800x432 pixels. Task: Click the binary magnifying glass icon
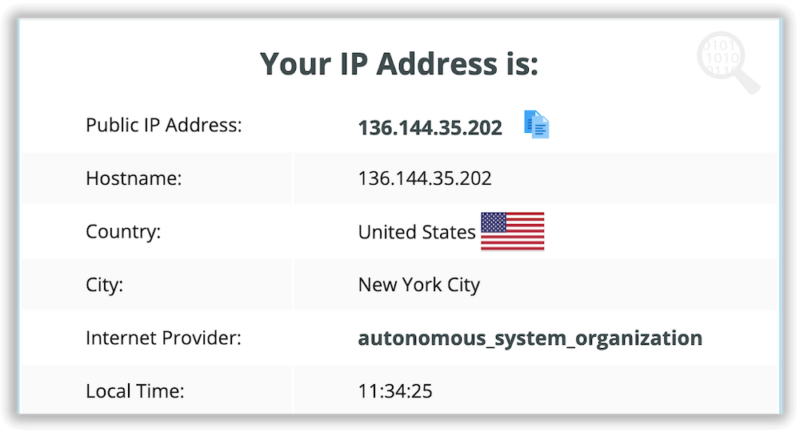click(728, 62)
